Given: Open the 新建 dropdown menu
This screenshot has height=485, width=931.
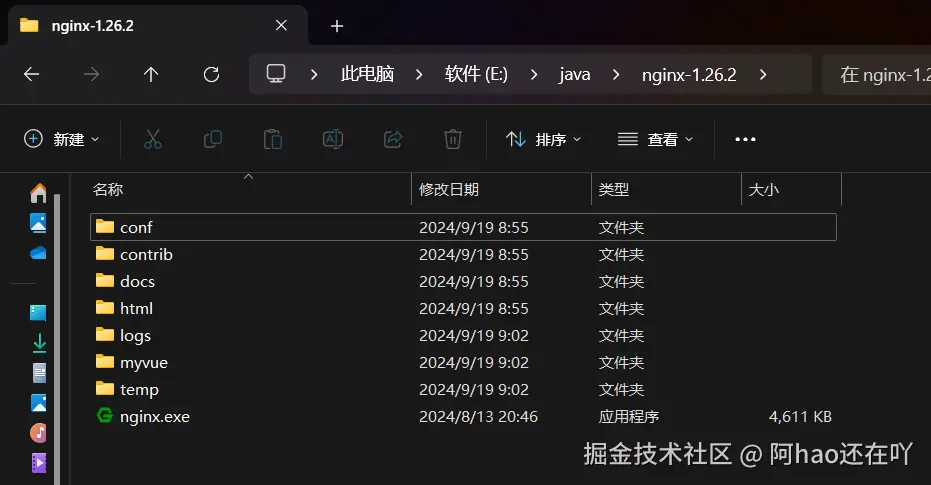Looking at the screenshot, I should [61, 140].
